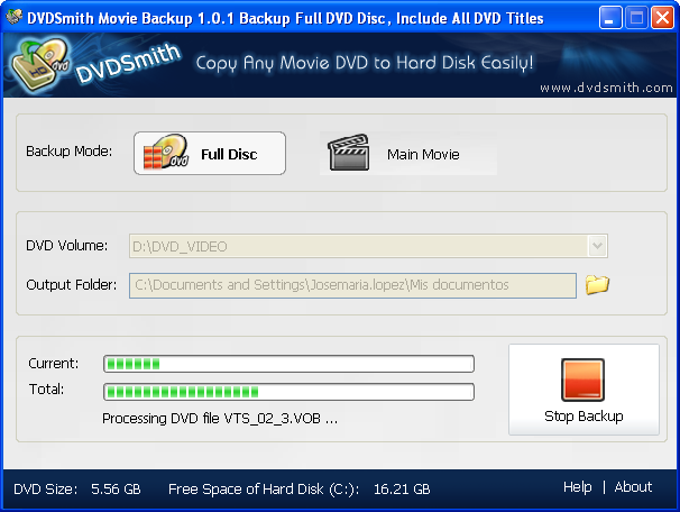Click the DVDSmith logo in banner

pyautogui.click(x=96, y=64)
